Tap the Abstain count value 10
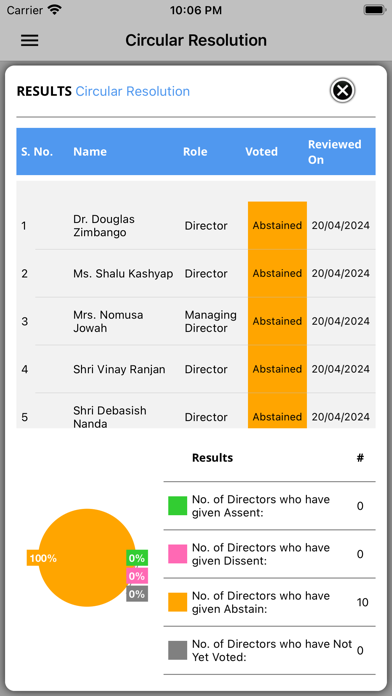 [363, 602]
